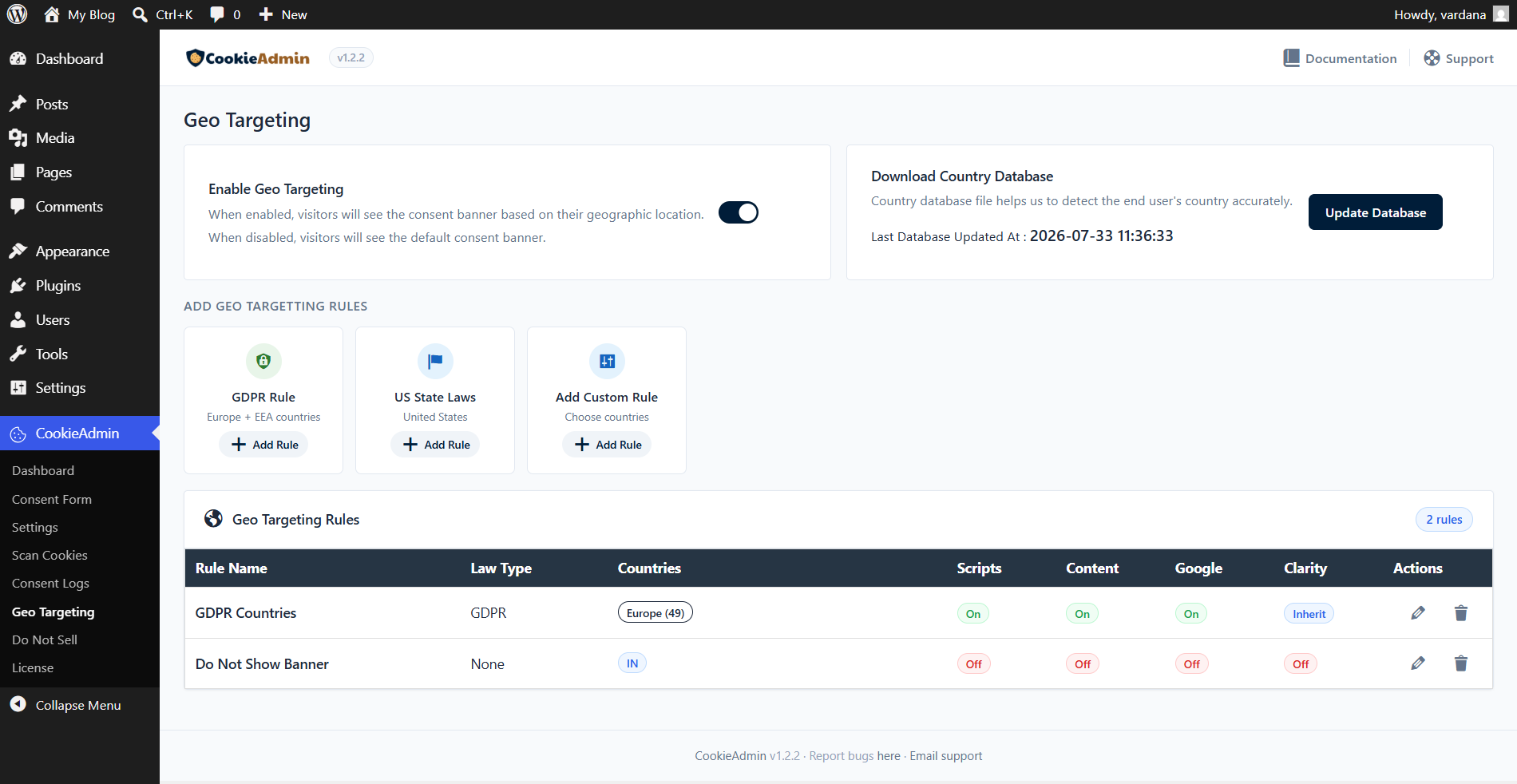The height and width of the screenshot is (784, 1517).
Task: Add Rule under GDPR Rule card
Action: [x=263, y=445]
